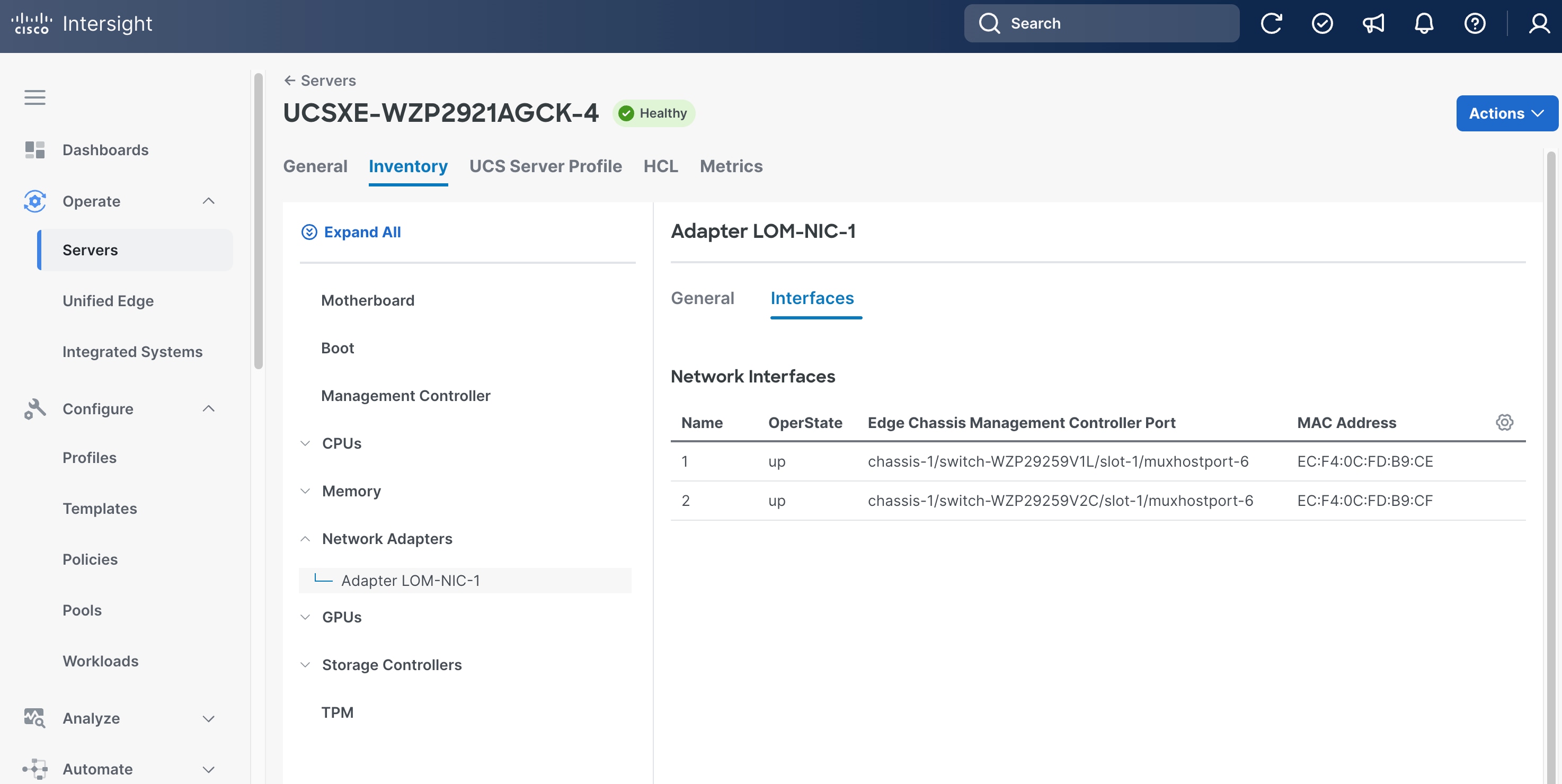Open Pools under Configure

(82, 611)
